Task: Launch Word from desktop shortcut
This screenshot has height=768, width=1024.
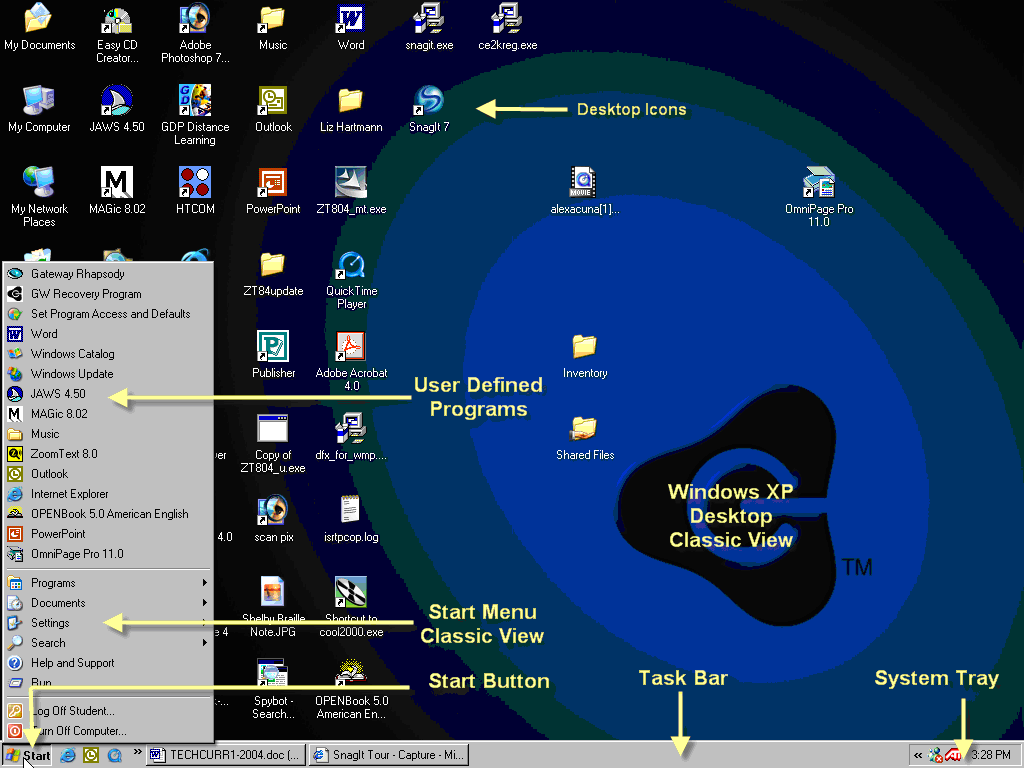Action: 351,27
